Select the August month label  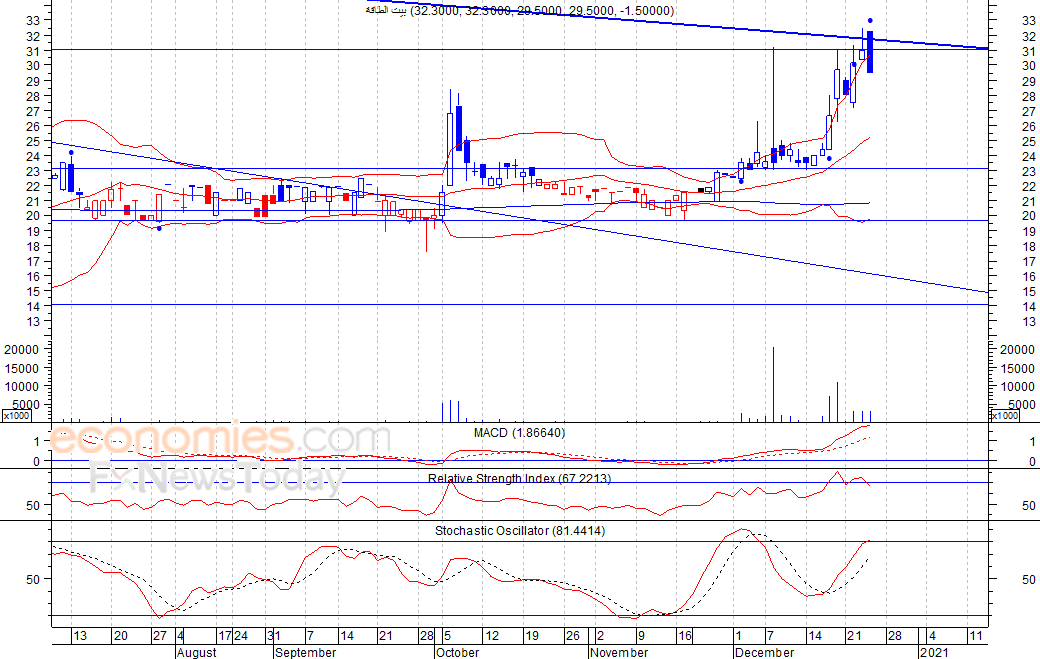196,652
